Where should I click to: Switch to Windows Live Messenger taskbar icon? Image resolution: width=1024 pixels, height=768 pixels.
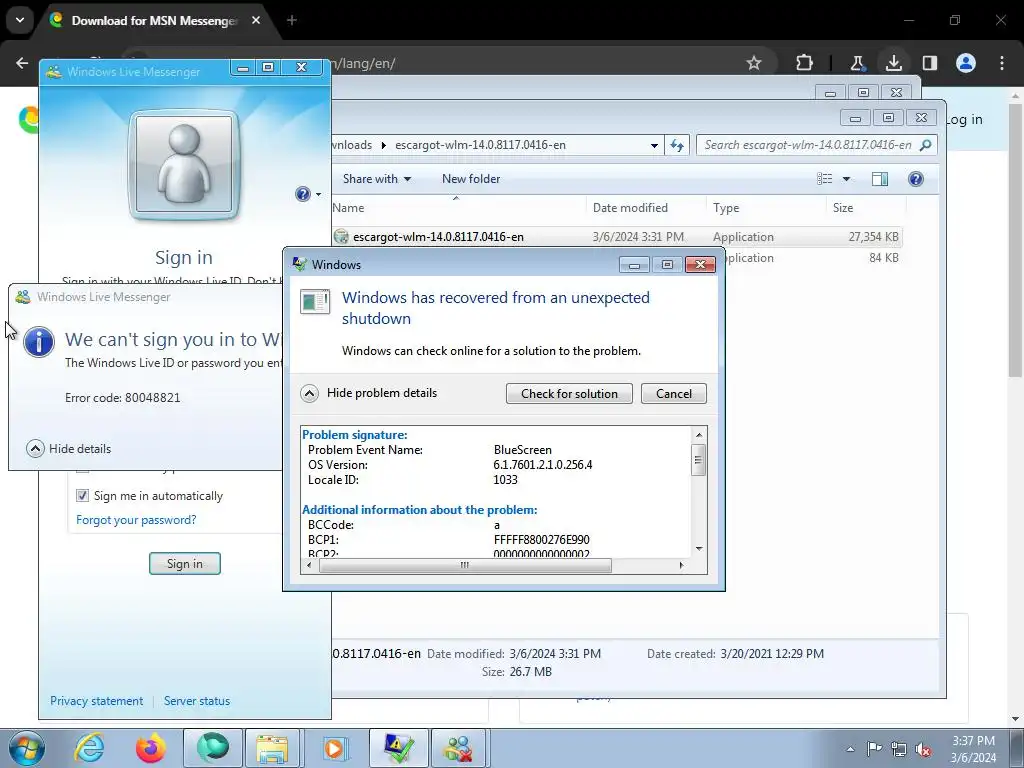[458, 748]
